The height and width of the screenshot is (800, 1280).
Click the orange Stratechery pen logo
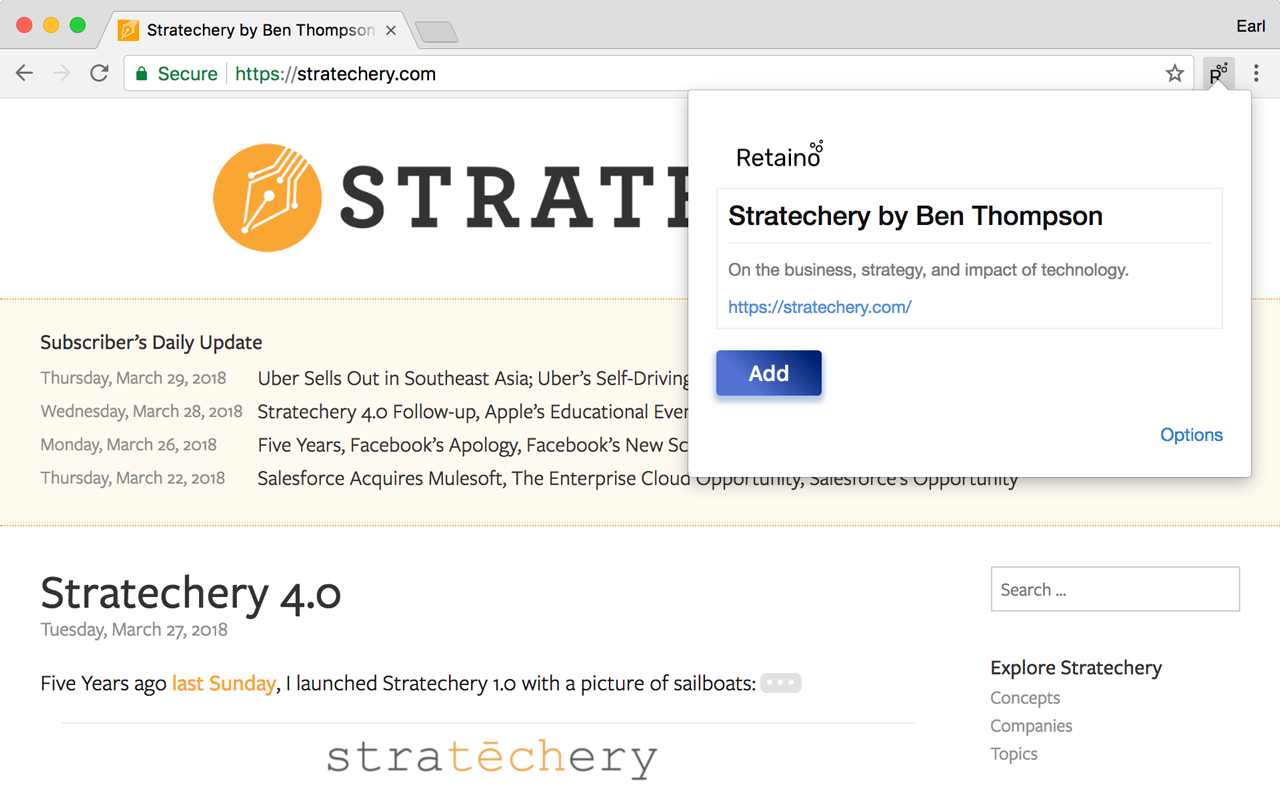click(x=267, y=197)
